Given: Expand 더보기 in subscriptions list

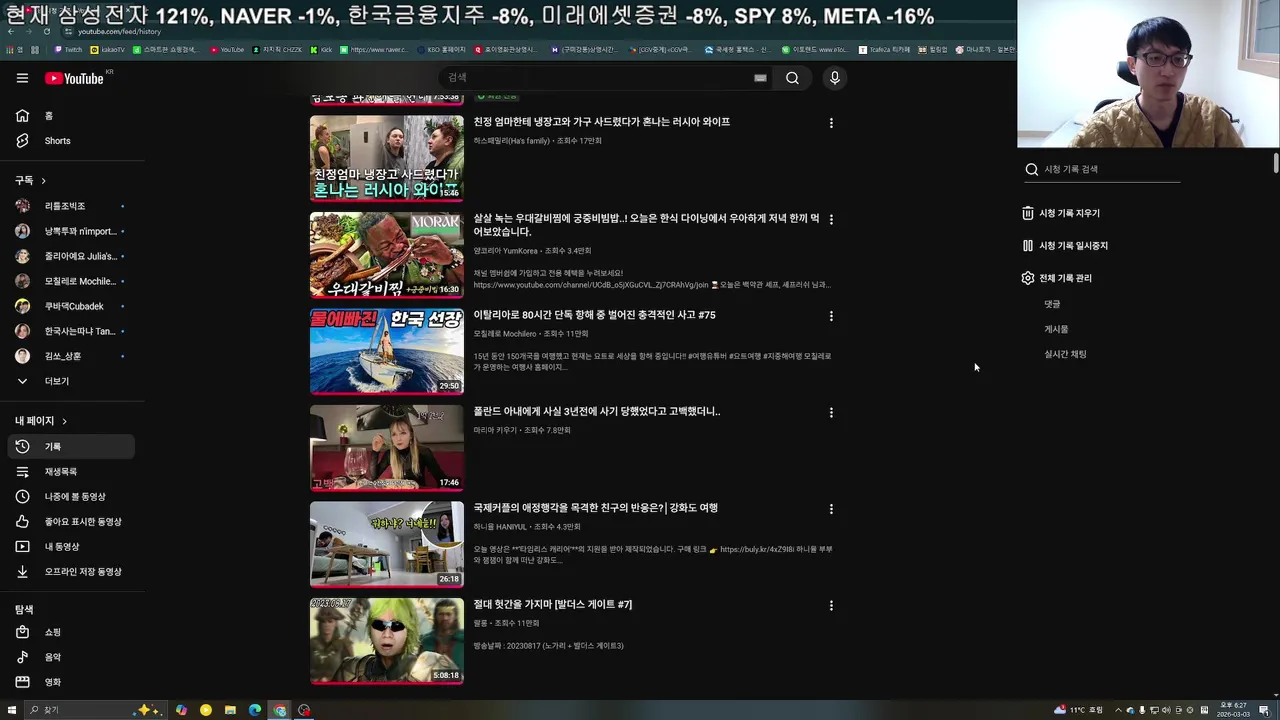Looking at the screenshot, I should pyautogui.click(x=70, y=381).
